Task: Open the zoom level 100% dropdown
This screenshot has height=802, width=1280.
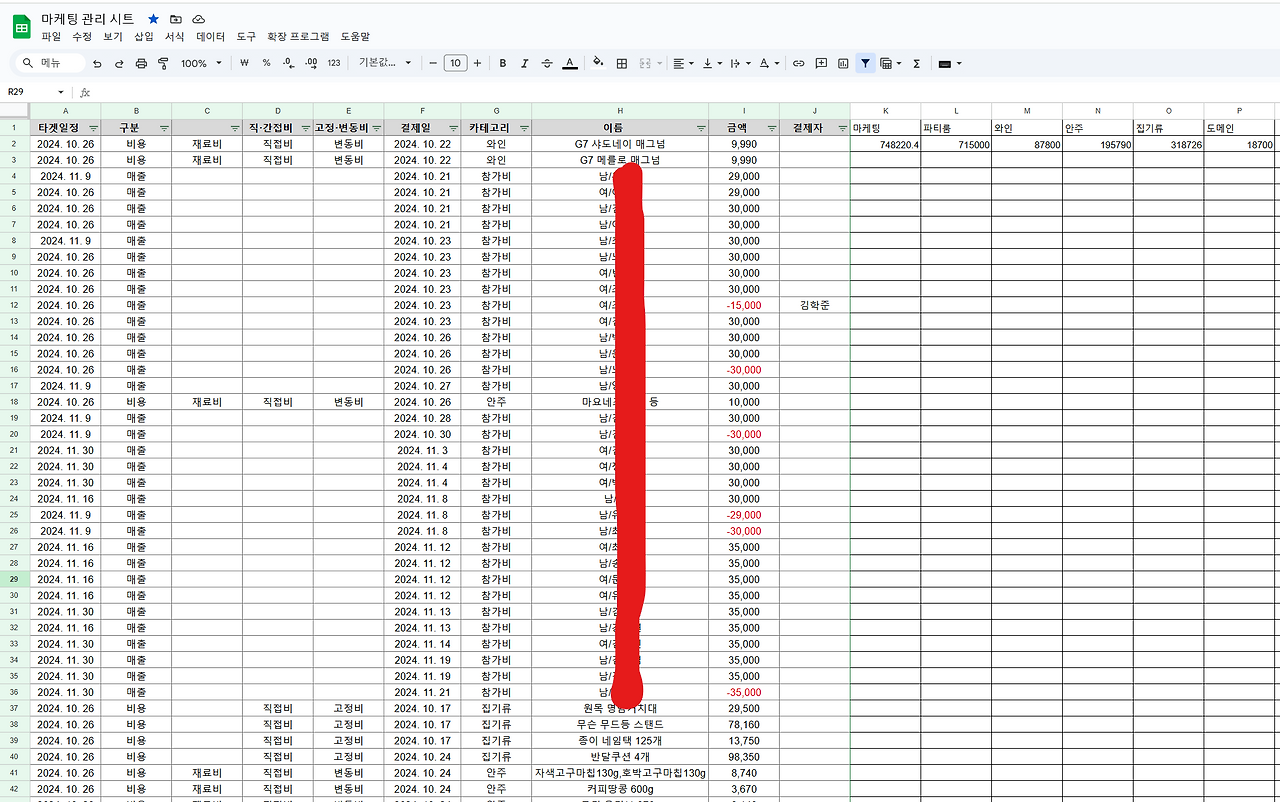Action: point(201,63)
